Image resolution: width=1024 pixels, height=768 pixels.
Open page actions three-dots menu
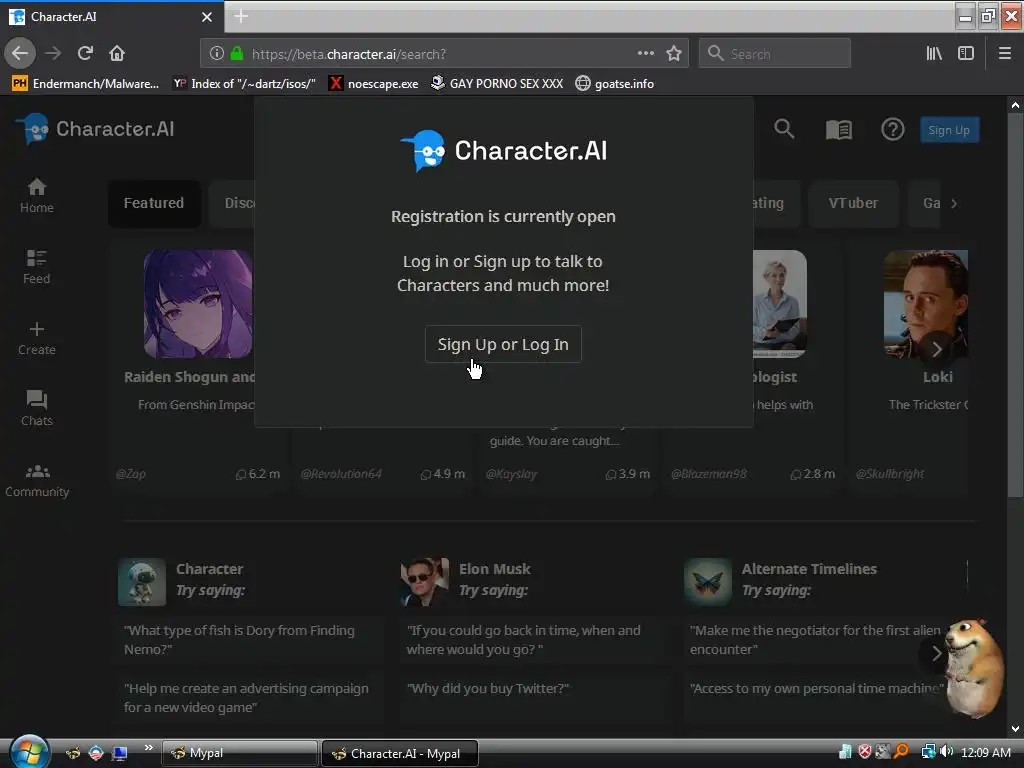(x=645, y=54)
